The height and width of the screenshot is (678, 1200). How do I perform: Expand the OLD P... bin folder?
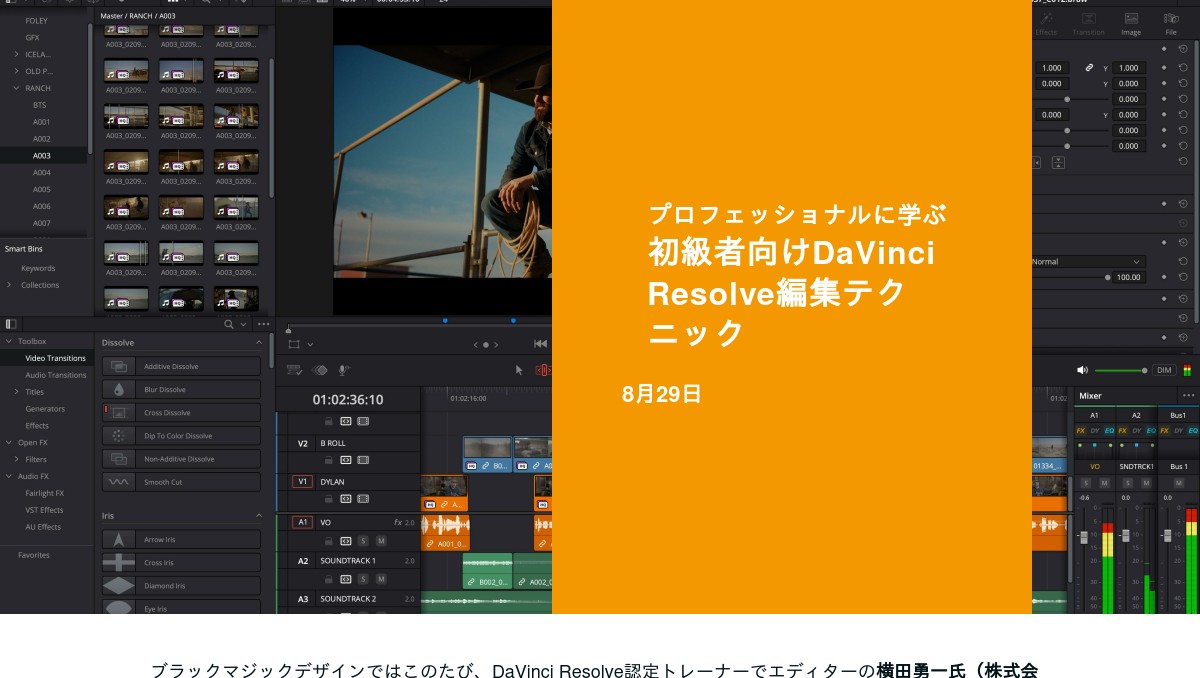coord(16,71)
